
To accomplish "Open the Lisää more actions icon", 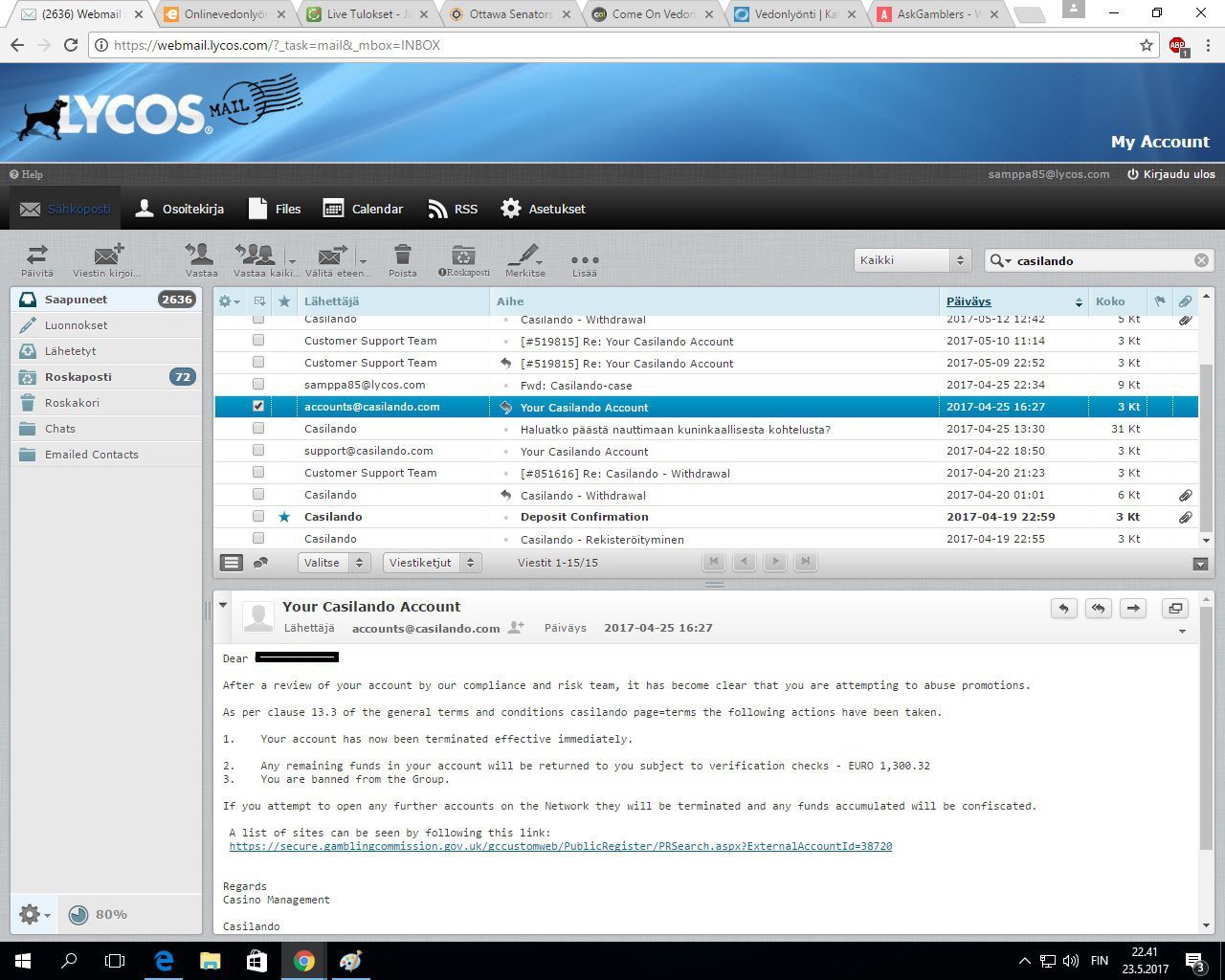I will tap(584, 259).
